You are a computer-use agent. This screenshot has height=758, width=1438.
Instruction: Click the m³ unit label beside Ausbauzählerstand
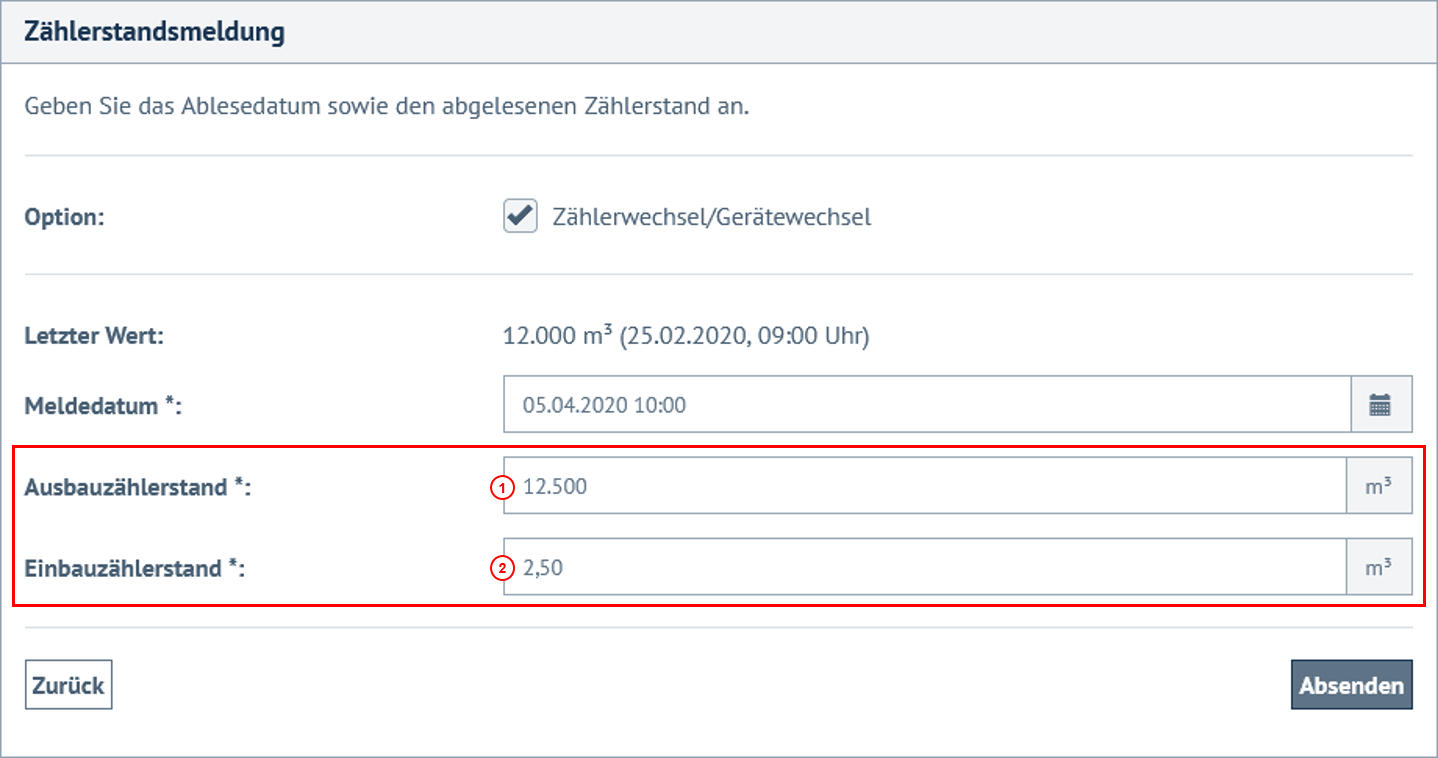[1379, 485]
